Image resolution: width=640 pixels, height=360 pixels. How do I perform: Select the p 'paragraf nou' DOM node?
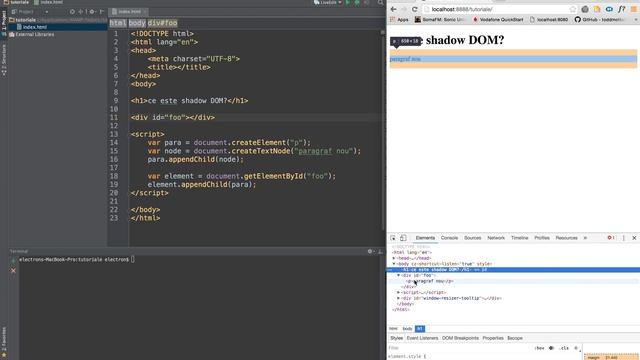tap(430, 281)
